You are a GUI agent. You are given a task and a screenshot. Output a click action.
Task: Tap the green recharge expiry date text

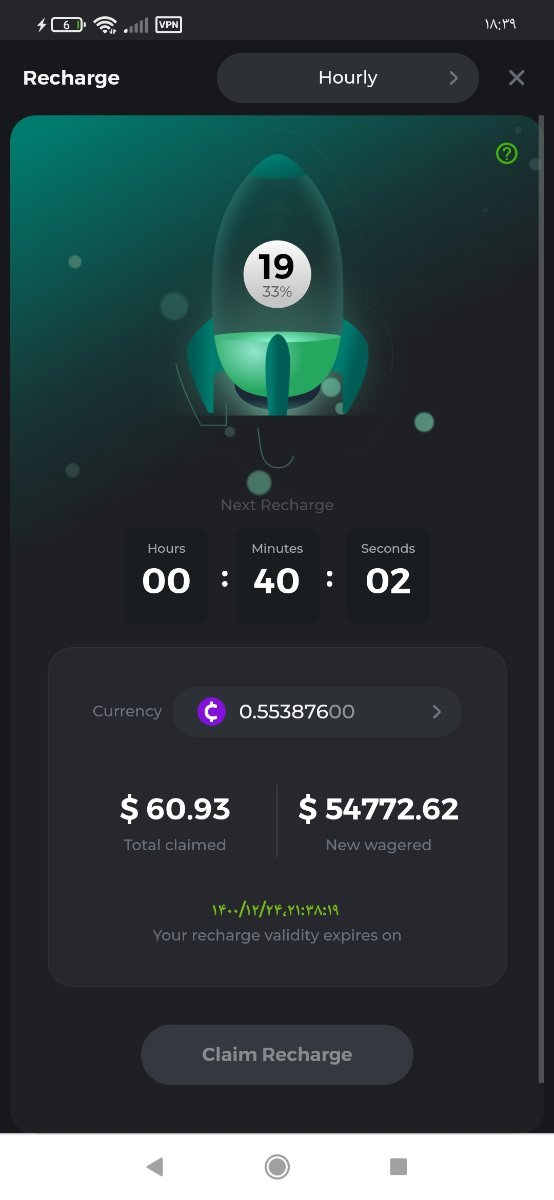tap(276, 910)
